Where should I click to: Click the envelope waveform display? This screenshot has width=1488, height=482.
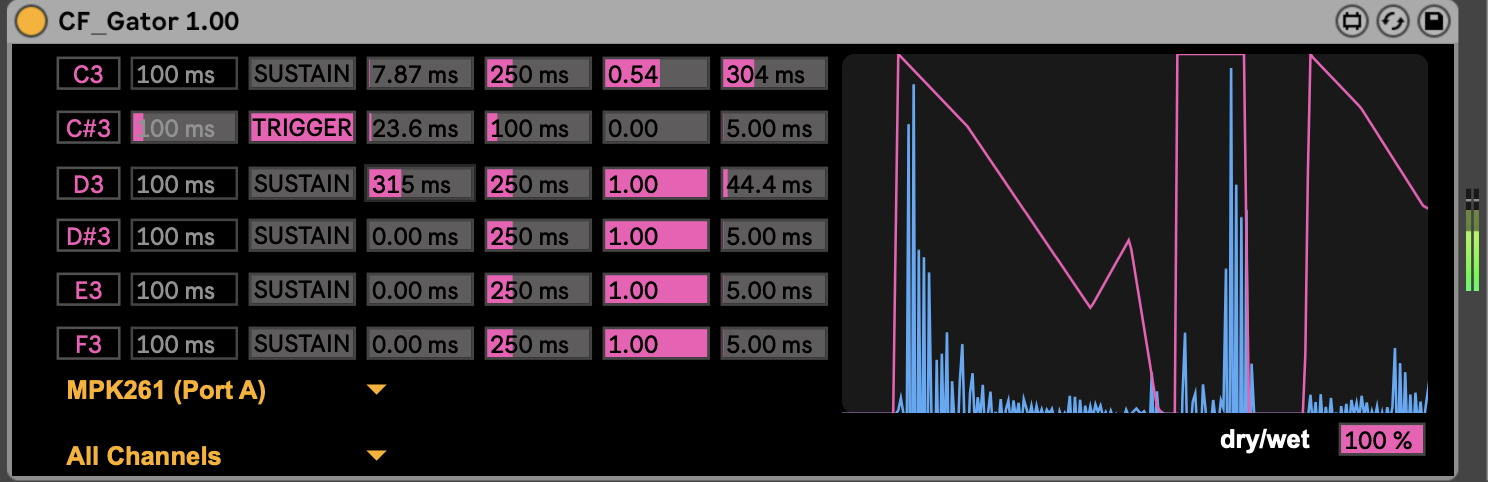click(x=1134, y=233)
